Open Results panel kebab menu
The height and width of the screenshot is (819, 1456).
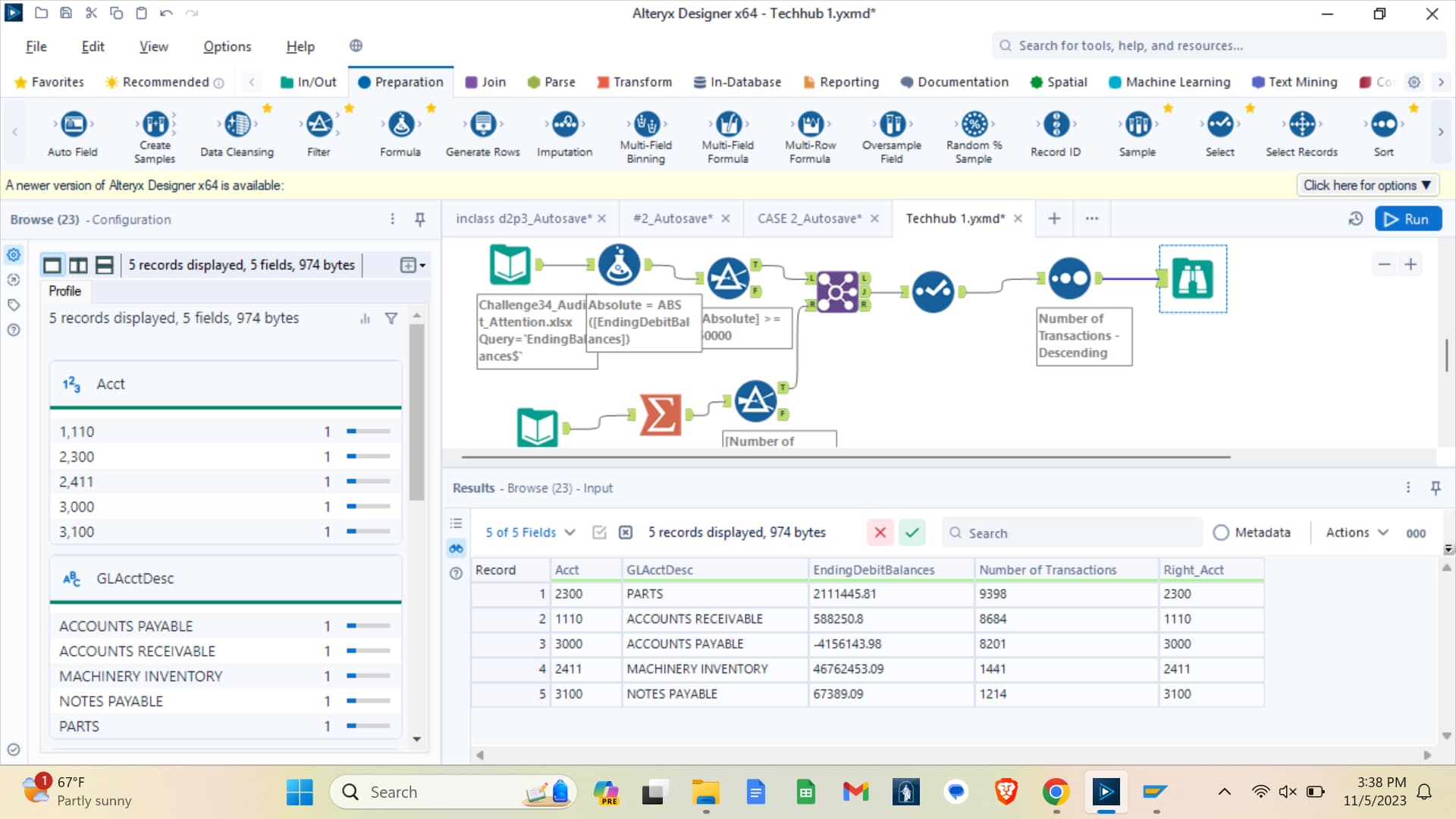coord(1408,488)
